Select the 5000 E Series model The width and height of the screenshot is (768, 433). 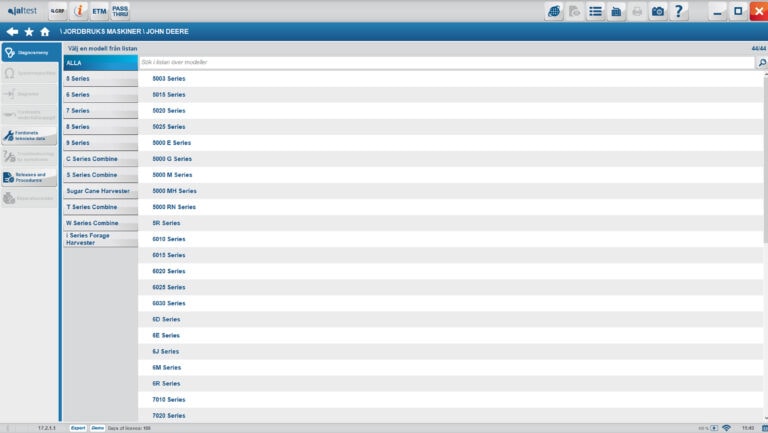451,143
